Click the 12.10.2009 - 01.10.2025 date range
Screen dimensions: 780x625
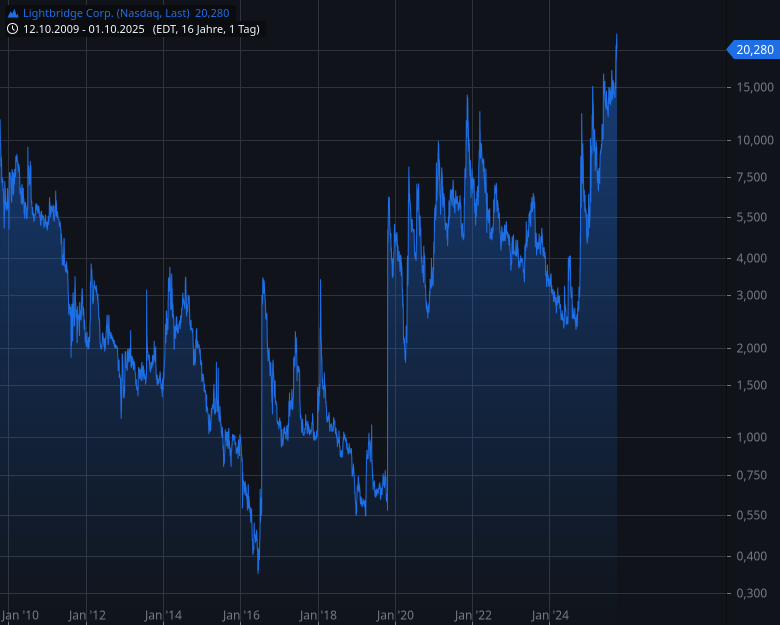coord(84,29)
